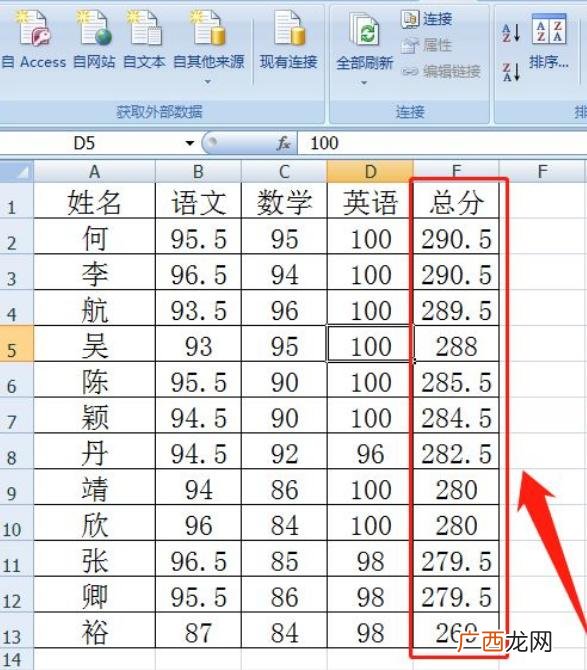
Task: Select the name cell 陈
Action: 94,380
